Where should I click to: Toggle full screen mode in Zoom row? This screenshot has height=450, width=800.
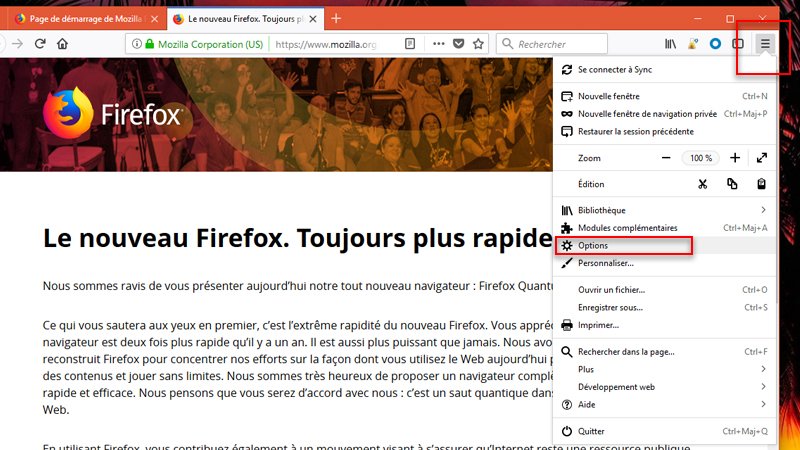point(762,158)
